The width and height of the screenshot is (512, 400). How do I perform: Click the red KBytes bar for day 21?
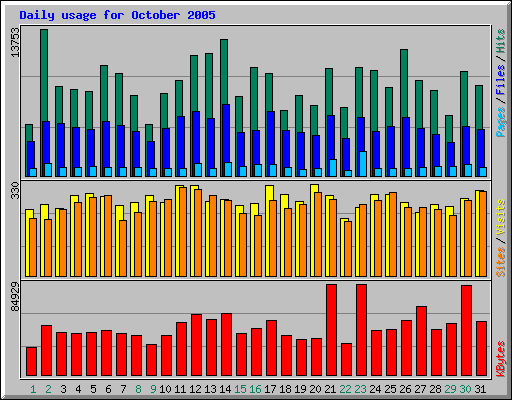pyautogui.click(x=331, y=330)
